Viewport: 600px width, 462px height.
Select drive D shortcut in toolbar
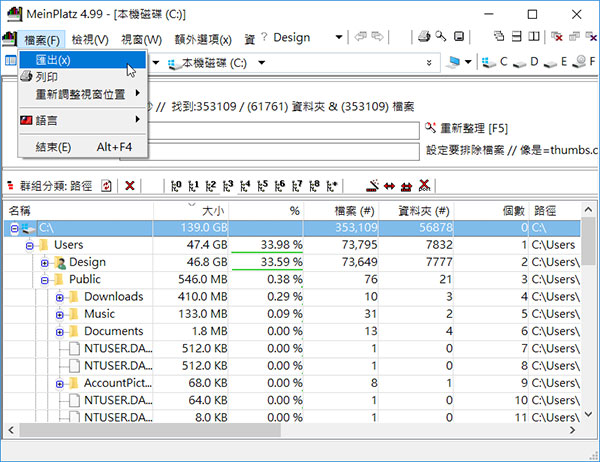click(x=526, y=62)
